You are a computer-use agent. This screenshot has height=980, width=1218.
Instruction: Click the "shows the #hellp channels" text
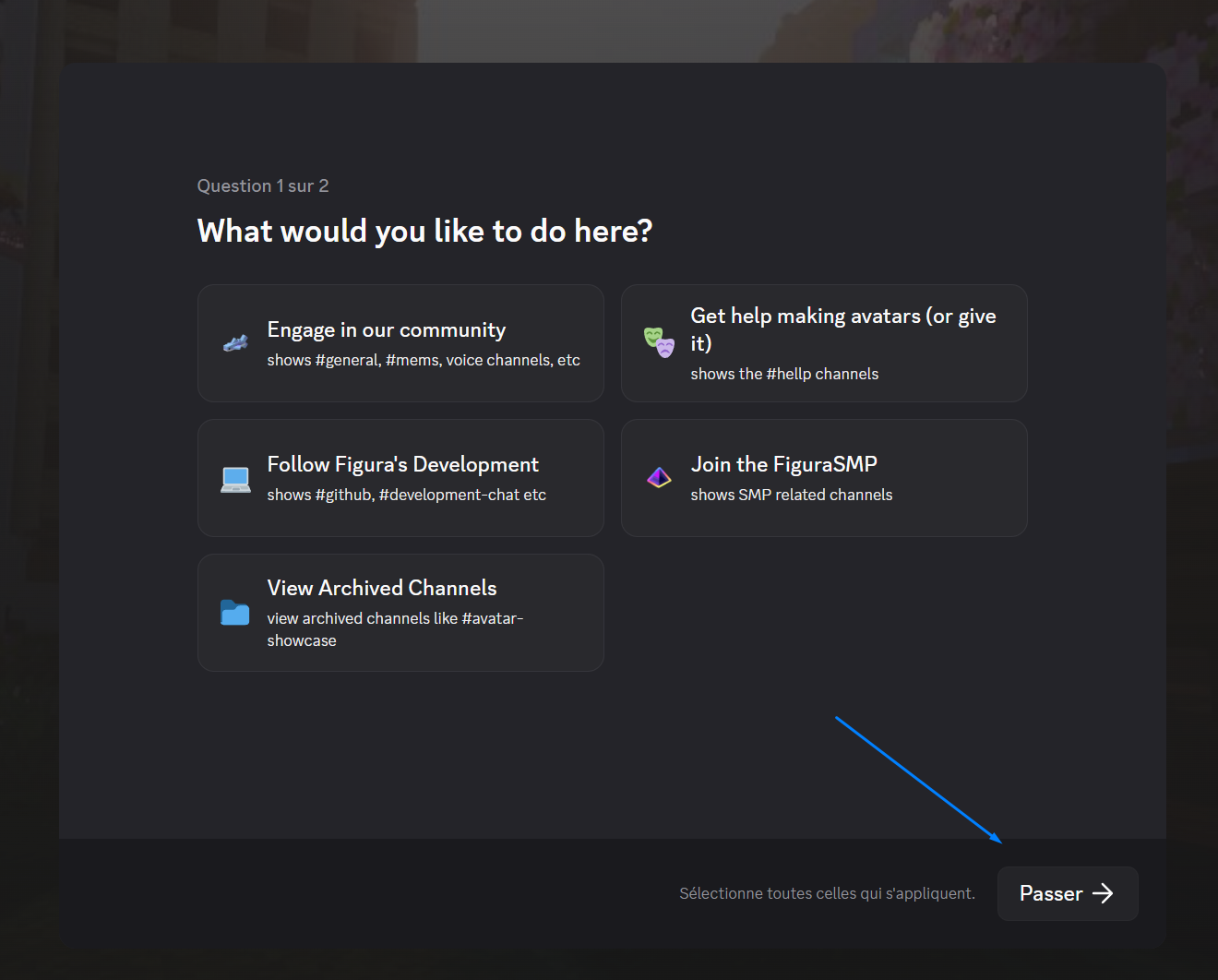(x=784, y=374)
